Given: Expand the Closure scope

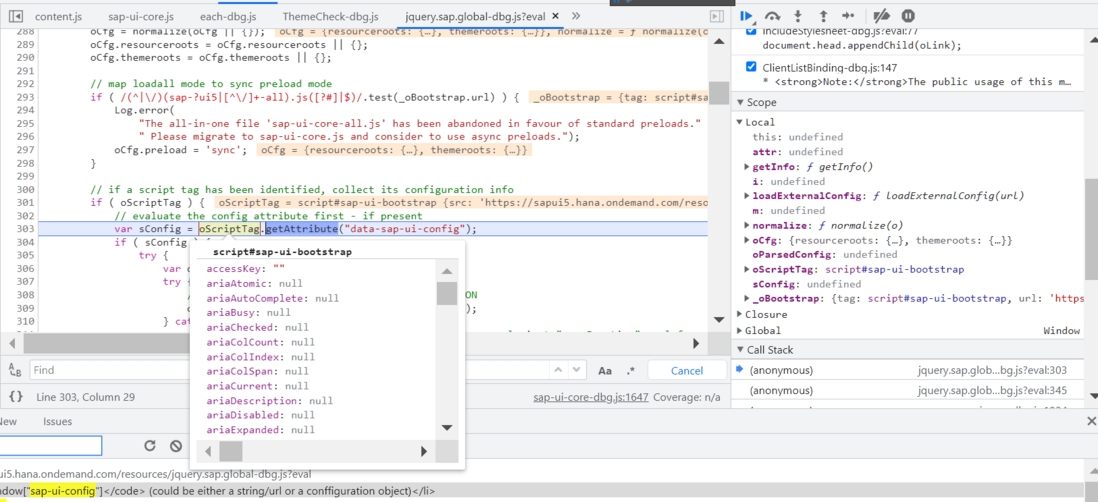Looking at the screenshot, I should [x=741, y=314].
